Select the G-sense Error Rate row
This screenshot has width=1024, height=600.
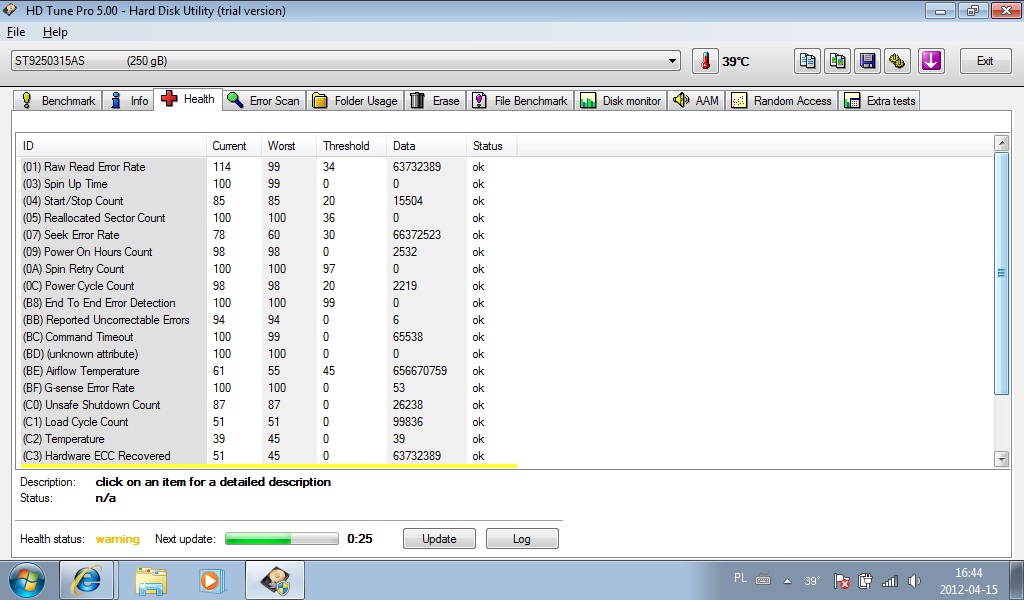(268, 388)
